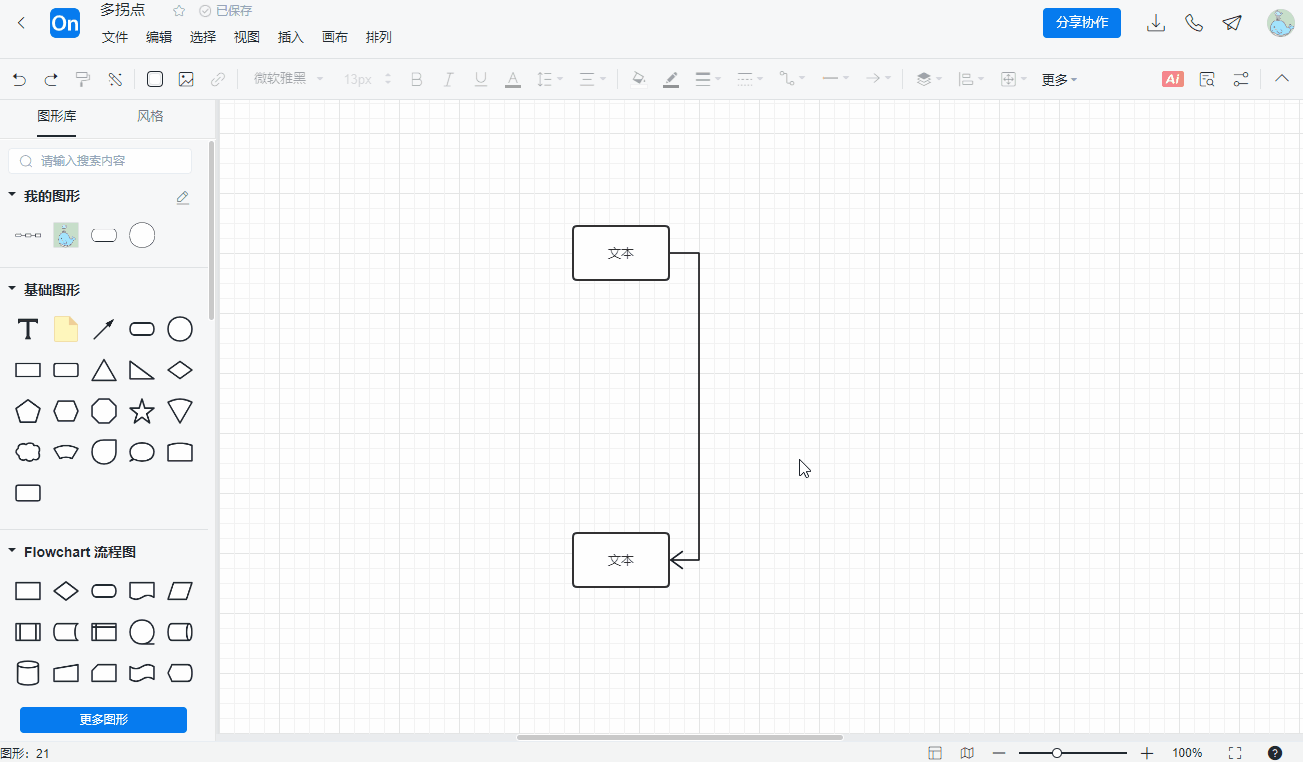Click the help question mark icon
Viewport: 1303px width, 762px height.
[x=1275, y=753]
